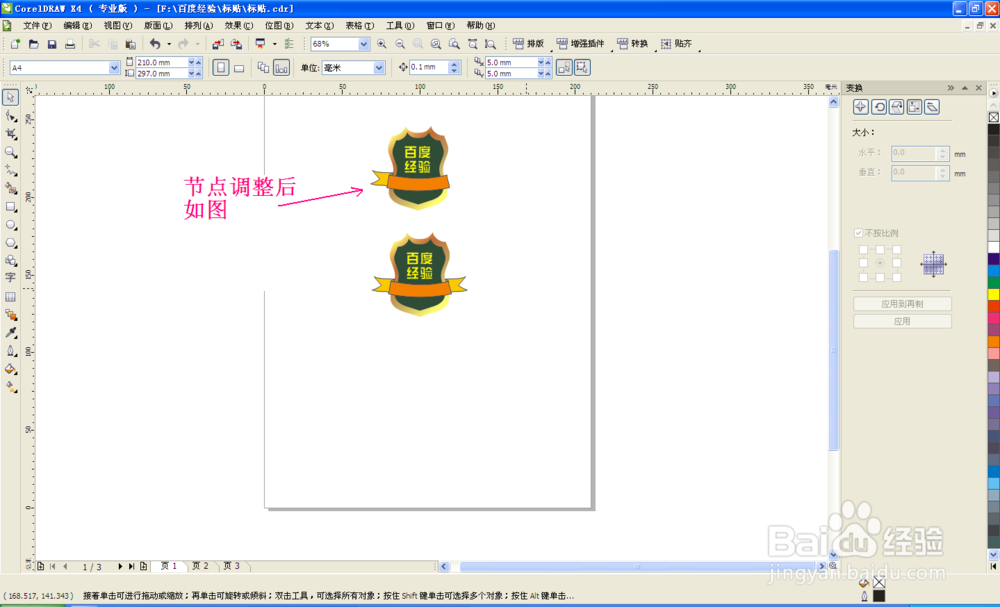
Task: Switch to the 页 2 page tab
Action: pyautogui.click(x=200, y=565)
